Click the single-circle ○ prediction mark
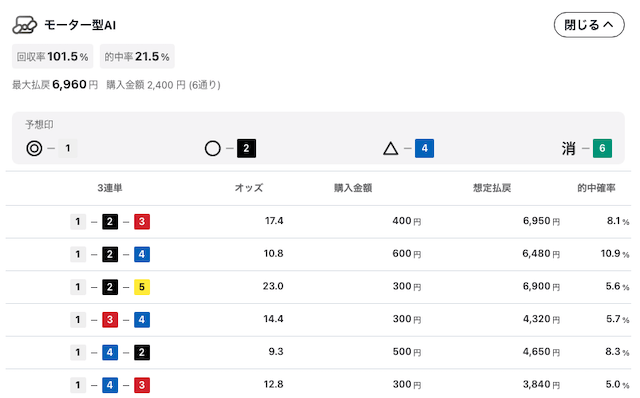640x398 pixels. pyautogui.click(x=213, y=148)
